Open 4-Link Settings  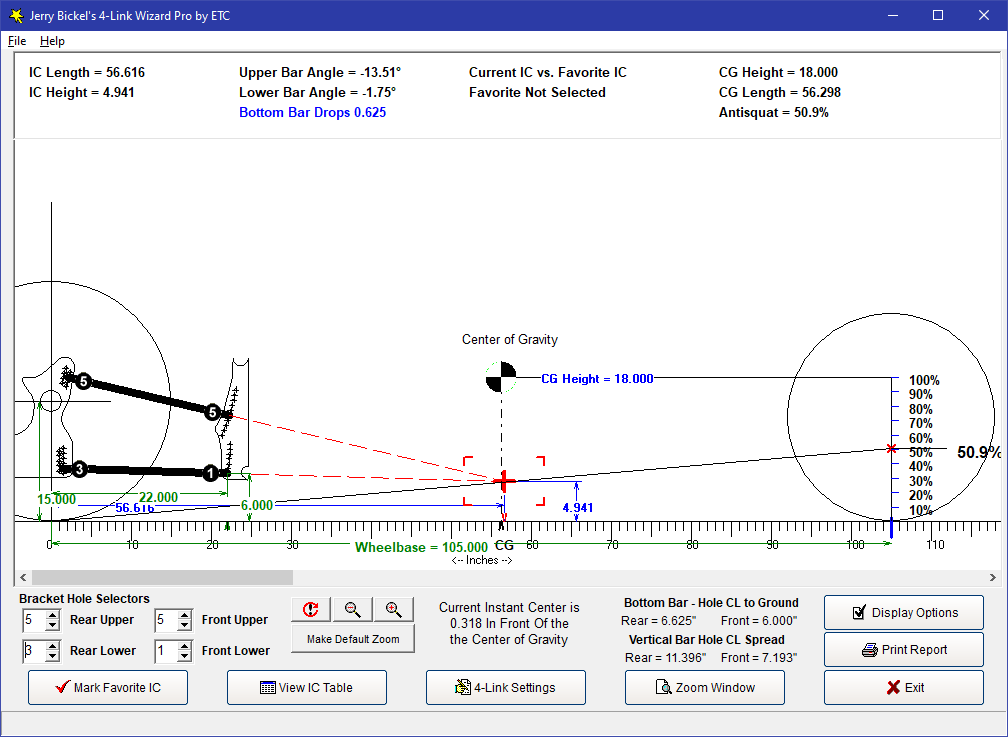pos(506,687)
